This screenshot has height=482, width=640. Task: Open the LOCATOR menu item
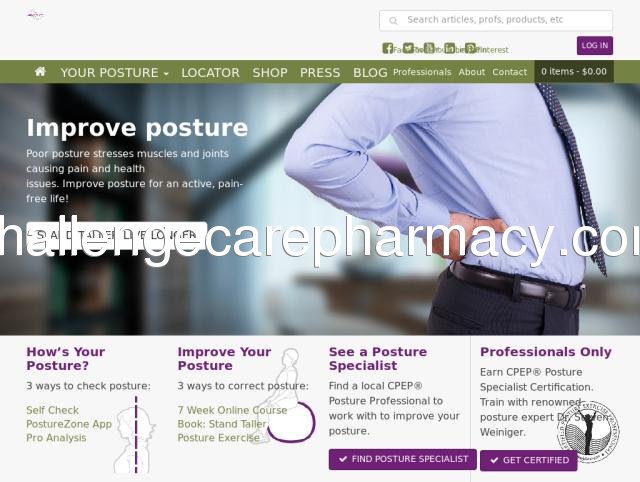click(210, 73)
